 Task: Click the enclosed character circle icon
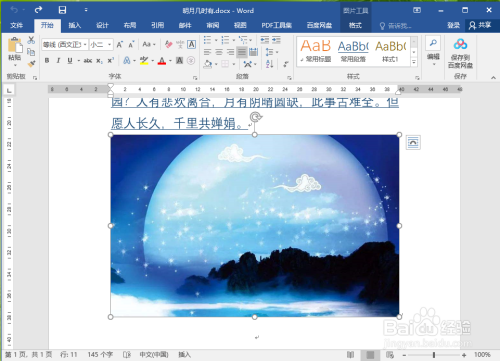pyautogui.click(x=191, y=61)
